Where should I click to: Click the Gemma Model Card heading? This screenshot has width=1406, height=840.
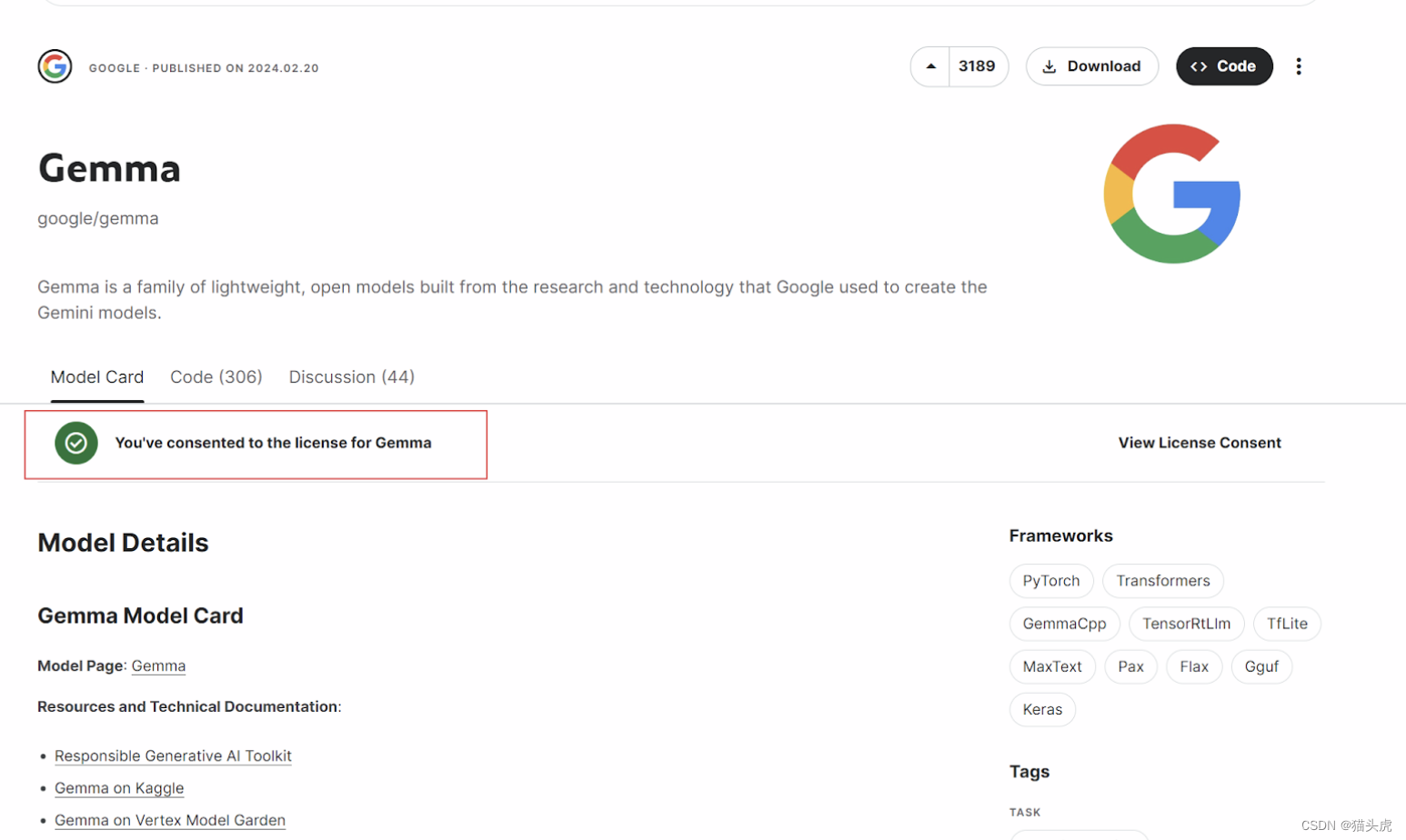pyautogui.click(x=140, y=615)
